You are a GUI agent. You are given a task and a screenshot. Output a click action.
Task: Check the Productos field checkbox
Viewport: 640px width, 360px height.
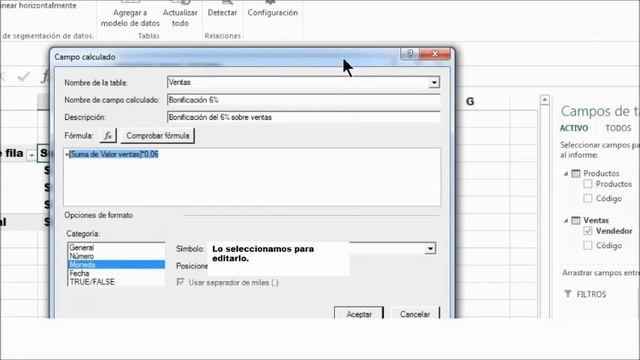click(588, 184)
